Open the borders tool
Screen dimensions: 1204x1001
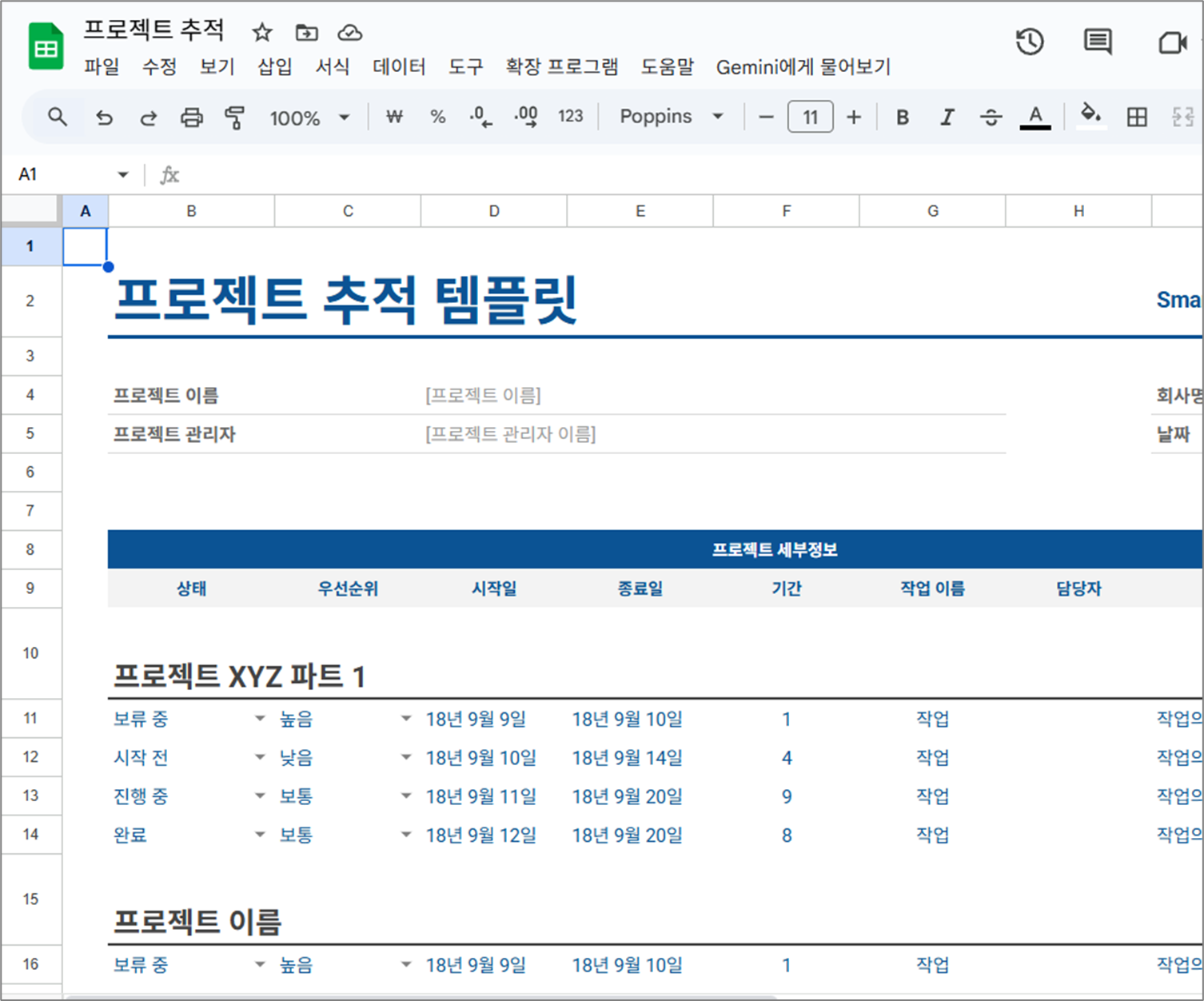coord(1137,118)
